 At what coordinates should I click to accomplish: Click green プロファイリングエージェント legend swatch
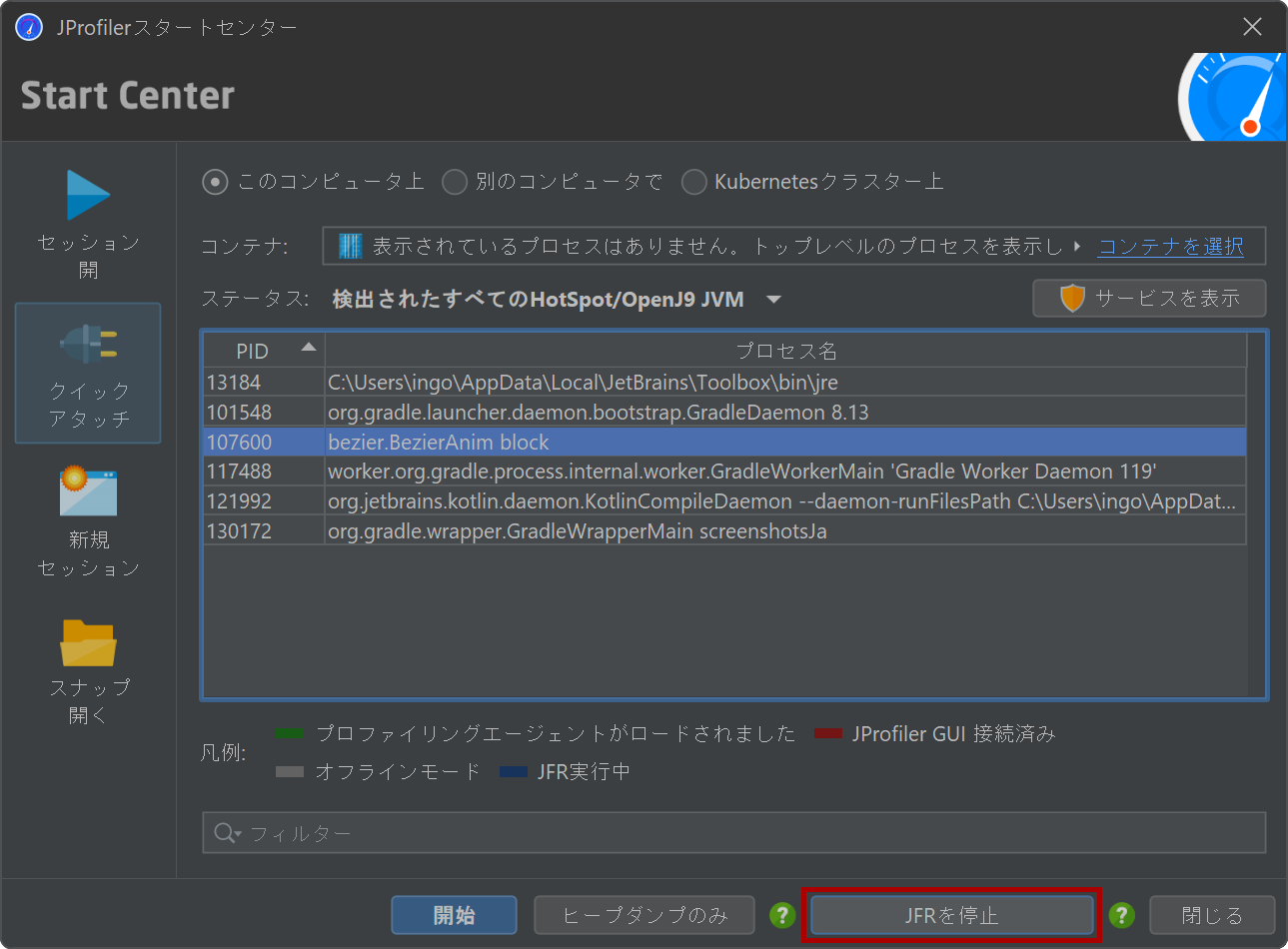tap(290, 734)
